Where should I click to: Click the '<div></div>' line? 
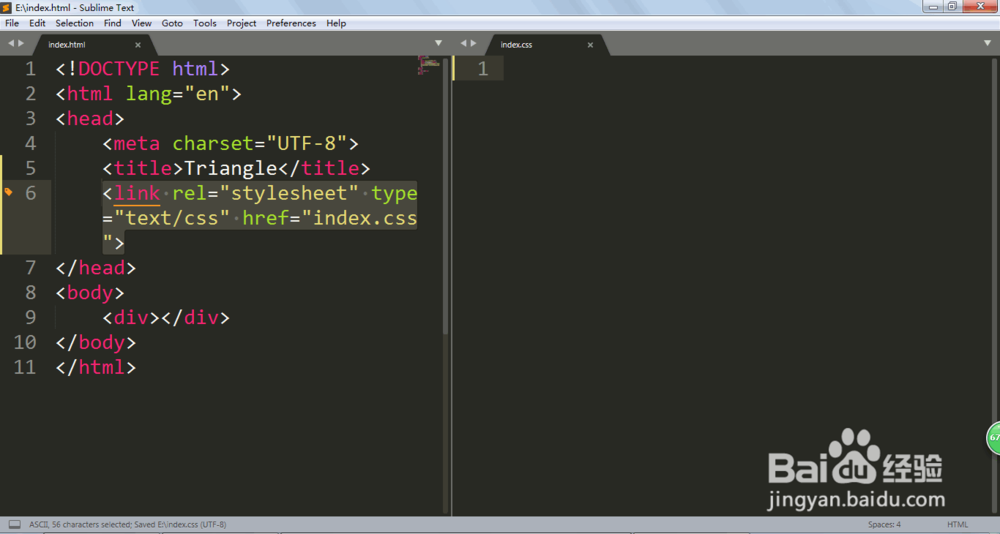[x=166, y=318]
